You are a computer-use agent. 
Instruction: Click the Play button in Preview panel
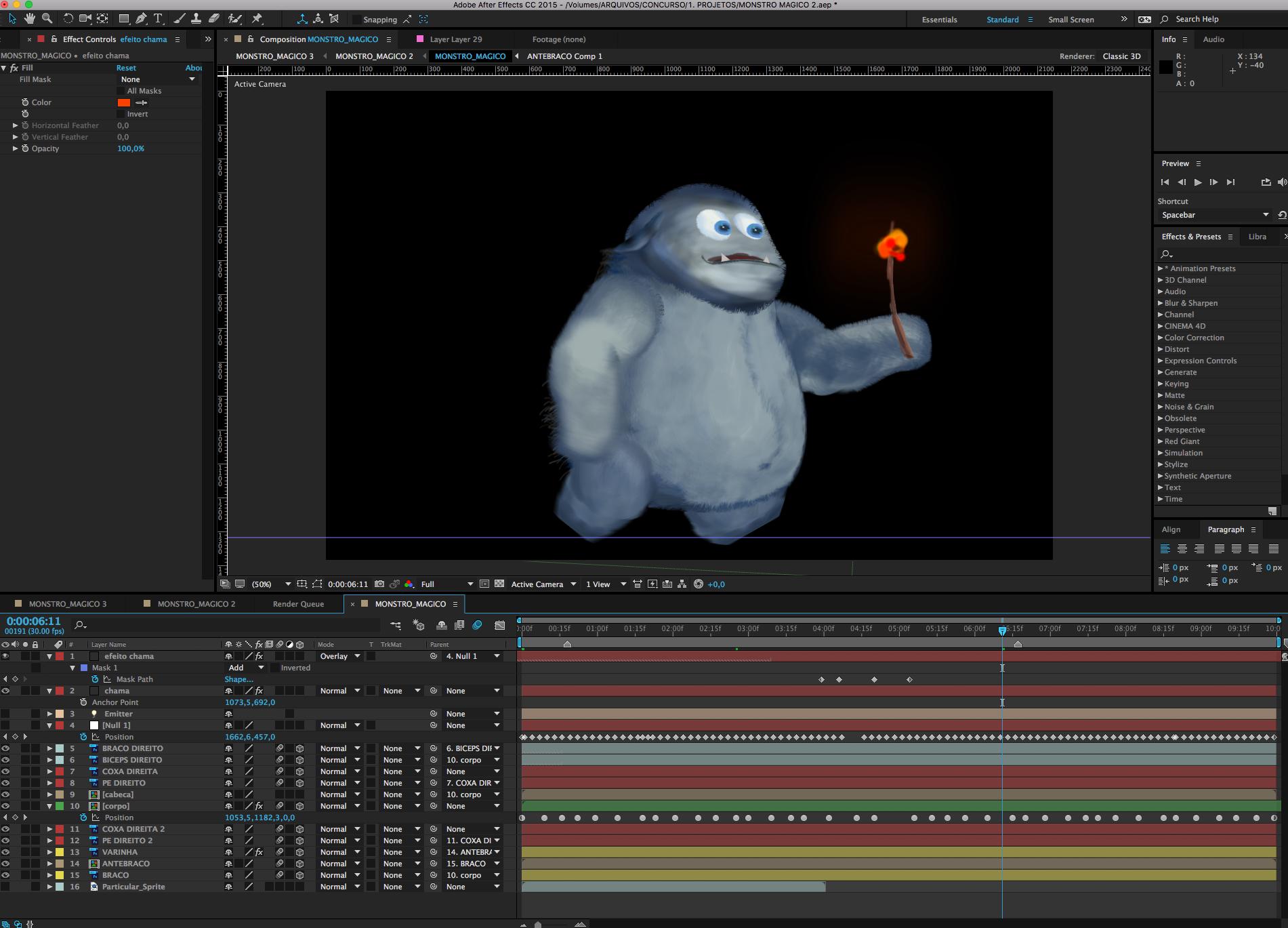pyautogui.click(x=1198, y=182)
